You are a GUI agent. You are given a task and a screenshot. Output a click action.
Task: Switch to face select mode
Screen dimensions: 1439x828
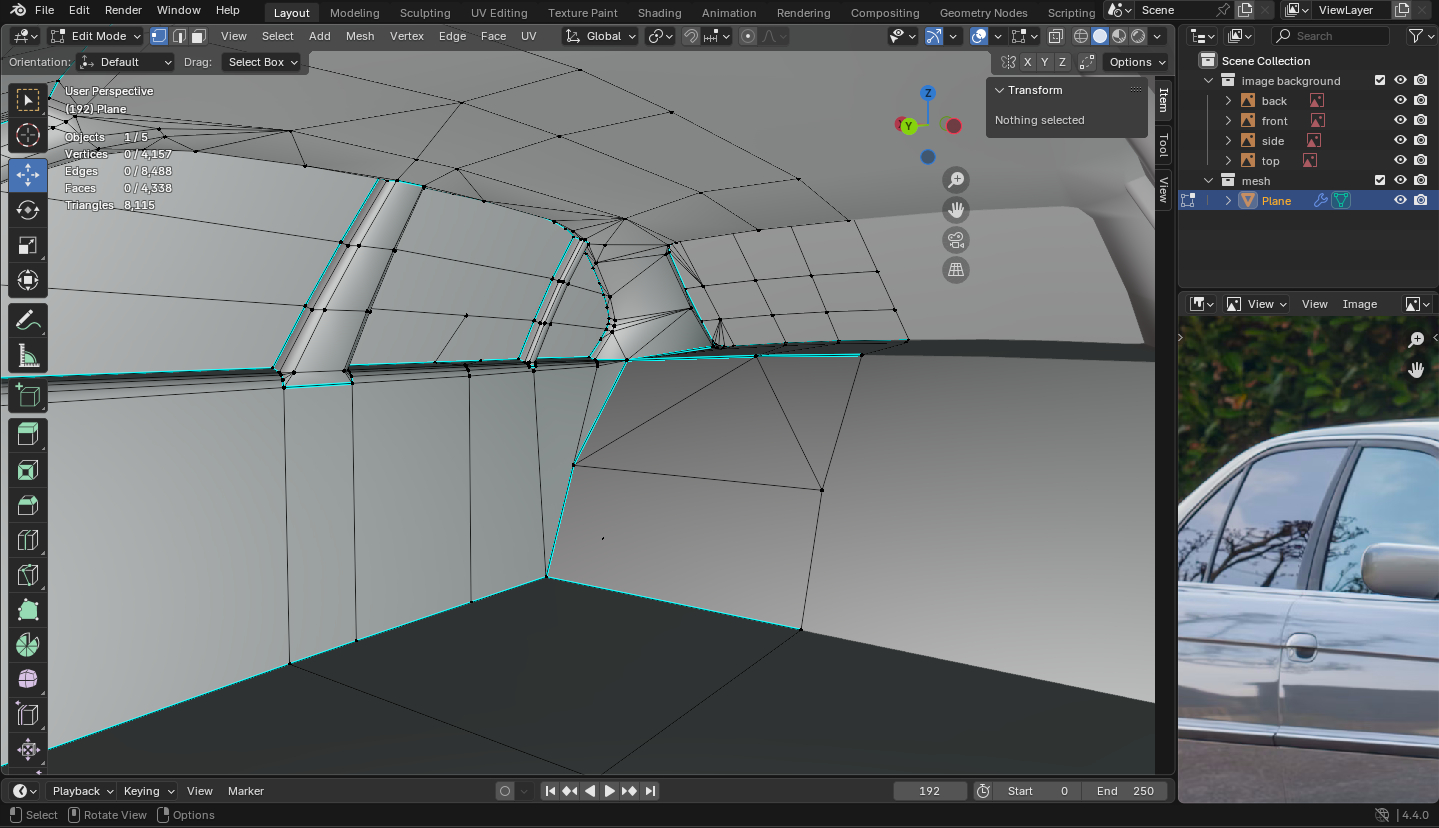click(x=199, y=36)
